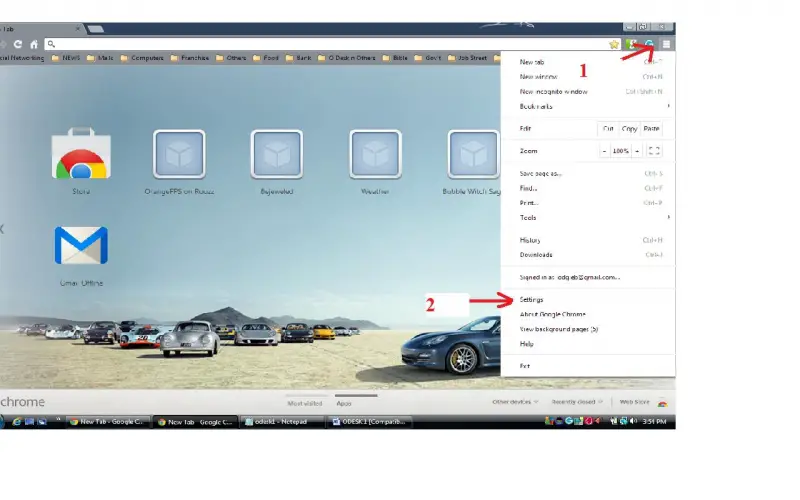Open the Computers bookmarks folder
The image size is (800, 500).
pos(142,58)
